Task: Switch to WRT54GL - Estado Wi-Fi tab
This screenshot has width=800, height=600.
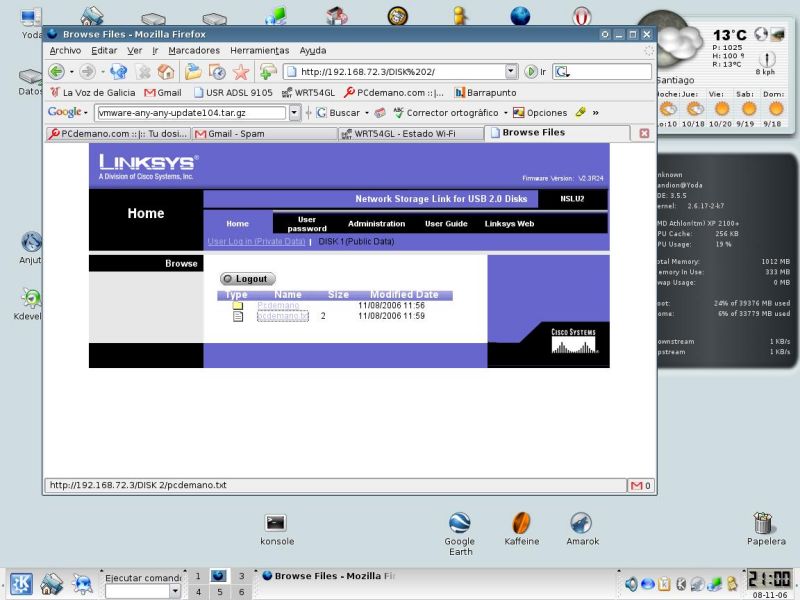Action: 411,134
